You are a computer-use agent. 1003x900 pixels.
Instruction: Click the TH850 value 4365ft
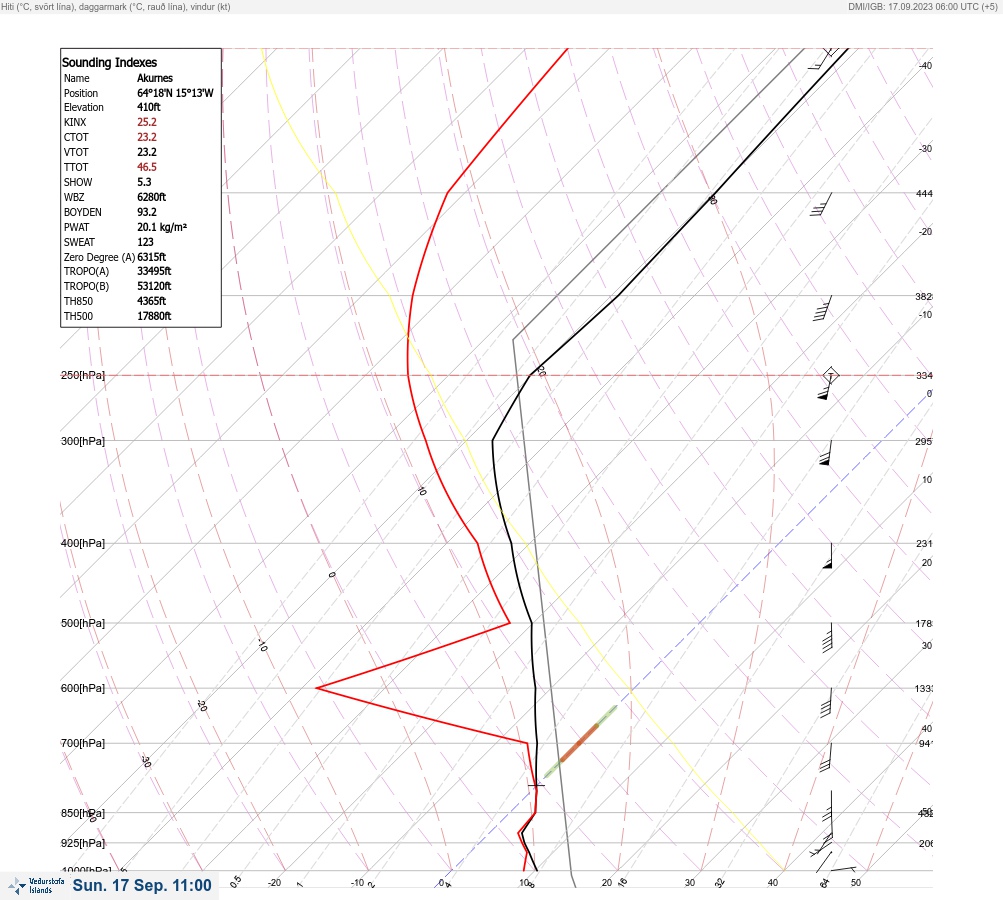click(x=152, y=301)
